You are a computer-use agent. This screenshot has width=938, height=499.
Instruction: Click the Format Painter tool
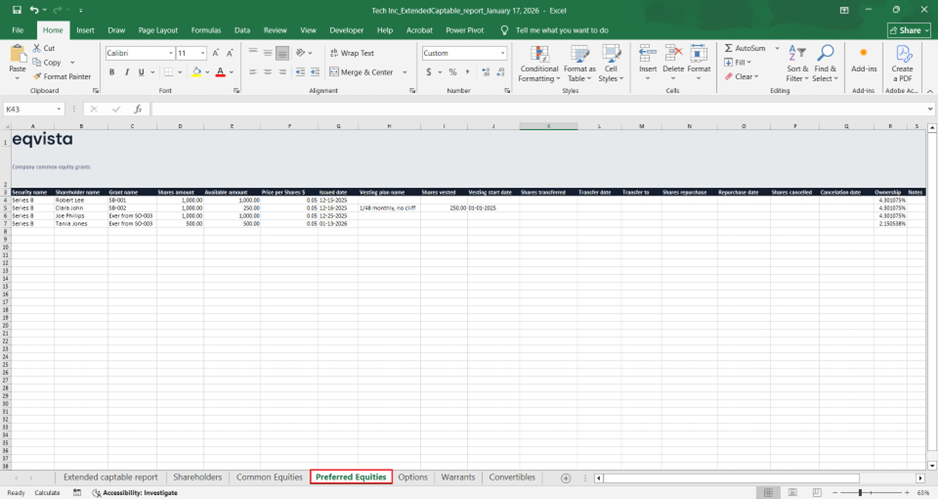[x=62, y=76]
